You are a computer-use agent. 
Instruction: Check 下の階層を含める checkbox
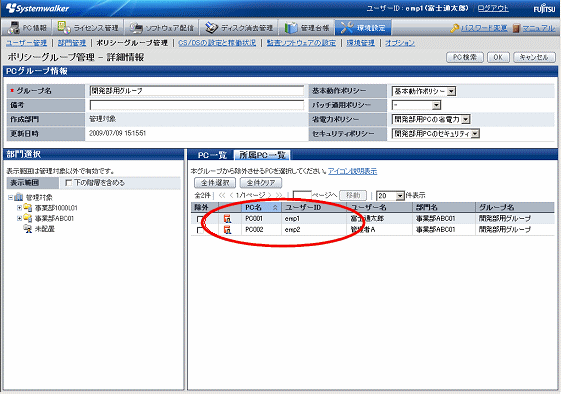click(69, 183)
